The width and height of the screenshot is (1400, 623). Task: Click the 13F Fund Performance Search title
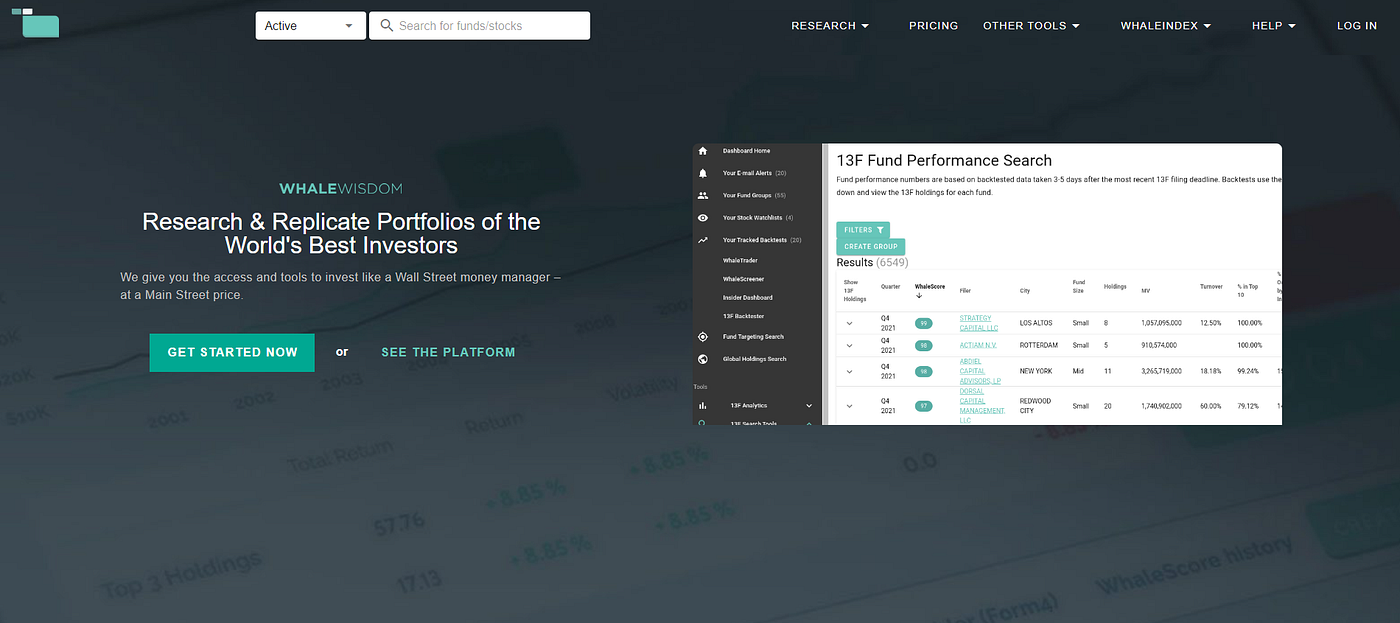pos(944,160)
